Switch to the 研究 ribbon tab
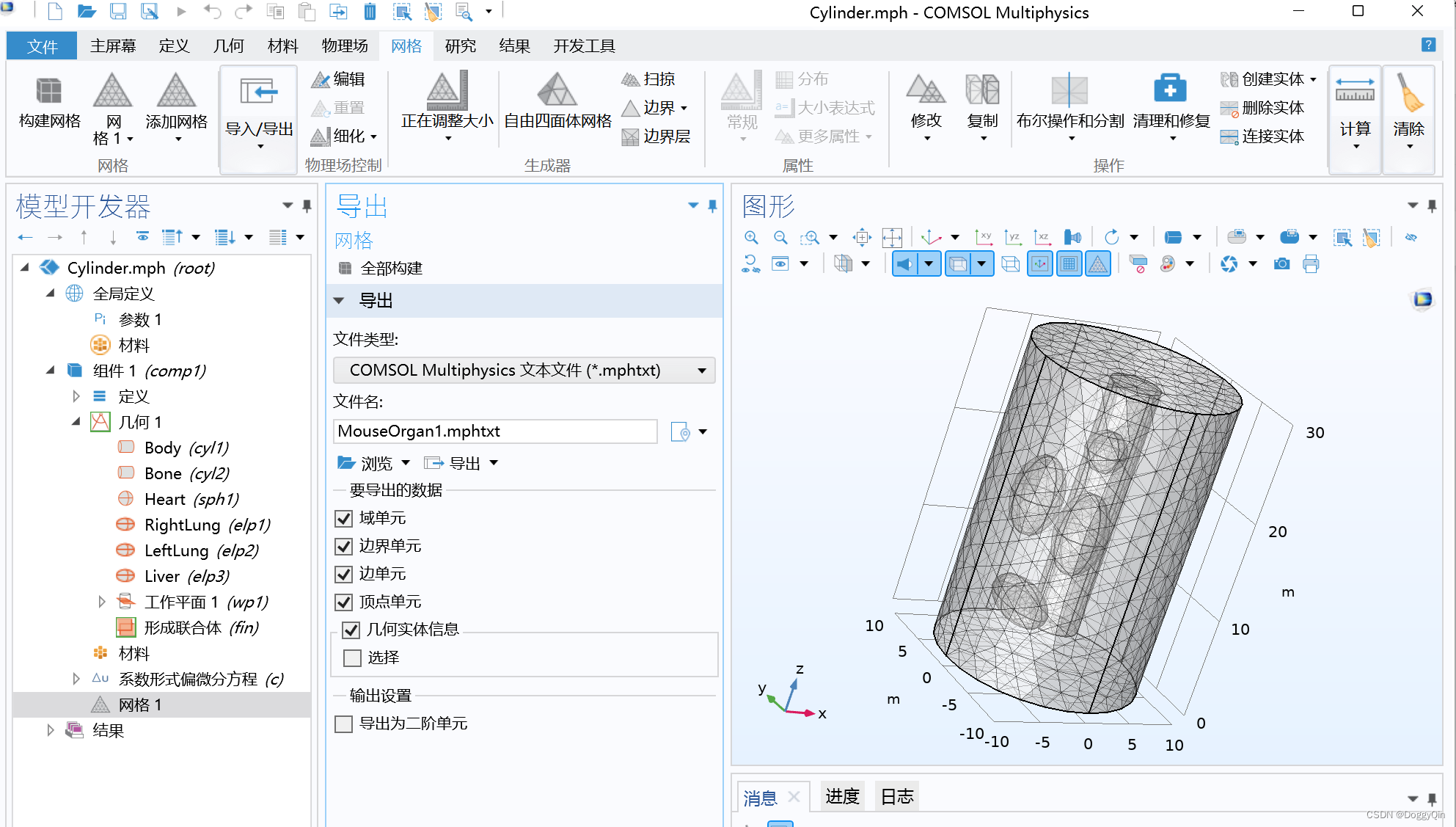The height and width of the screenshot is (827, 1456). tap(460, 46)
